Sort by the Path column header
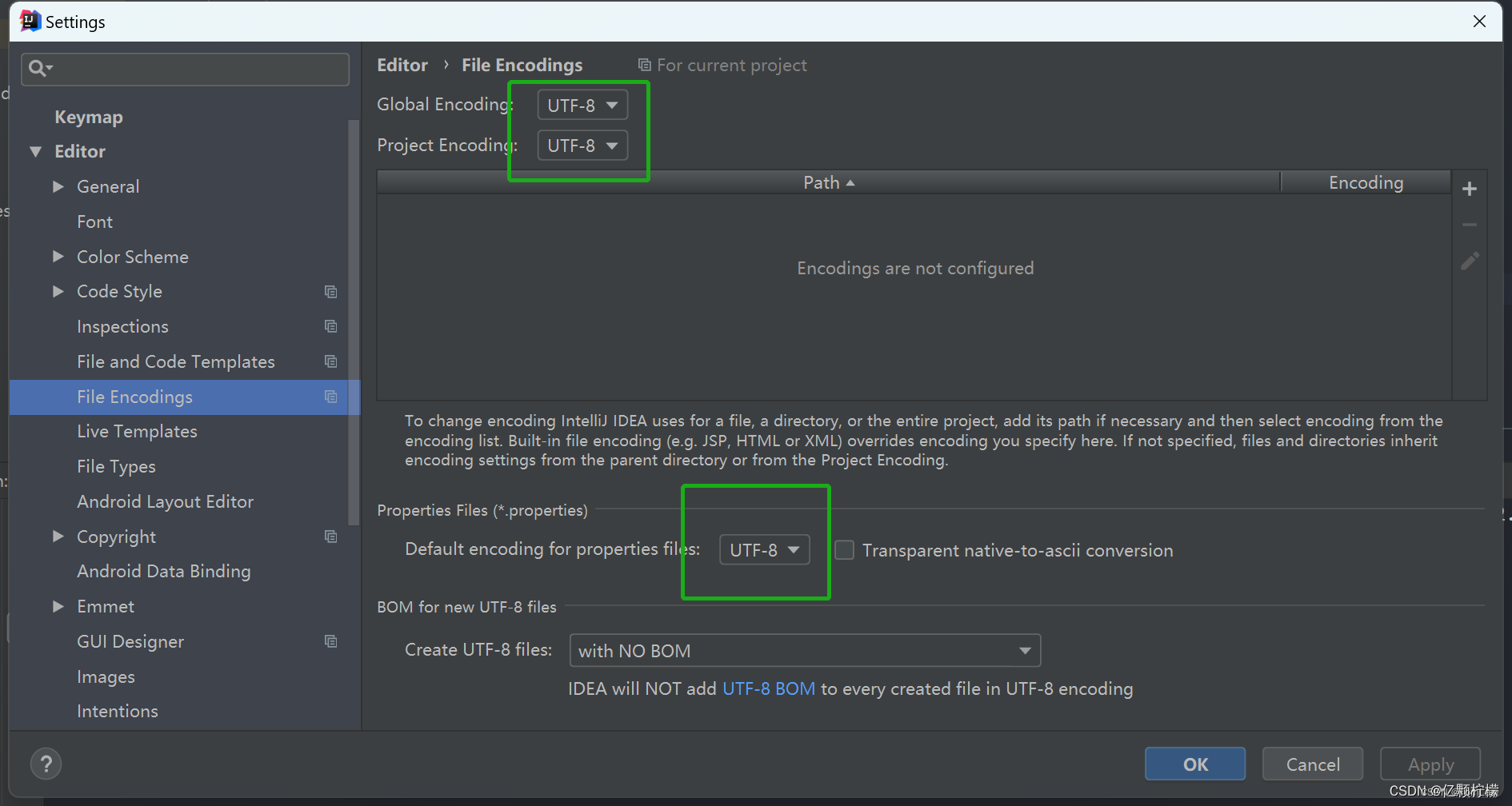The height and width of the screenshot is (806, 1512). coord(829,182)
